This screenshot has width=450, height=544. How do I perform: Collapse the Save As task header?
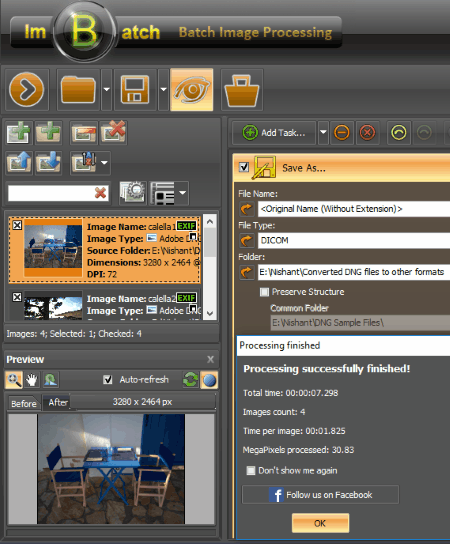(342, 168)
